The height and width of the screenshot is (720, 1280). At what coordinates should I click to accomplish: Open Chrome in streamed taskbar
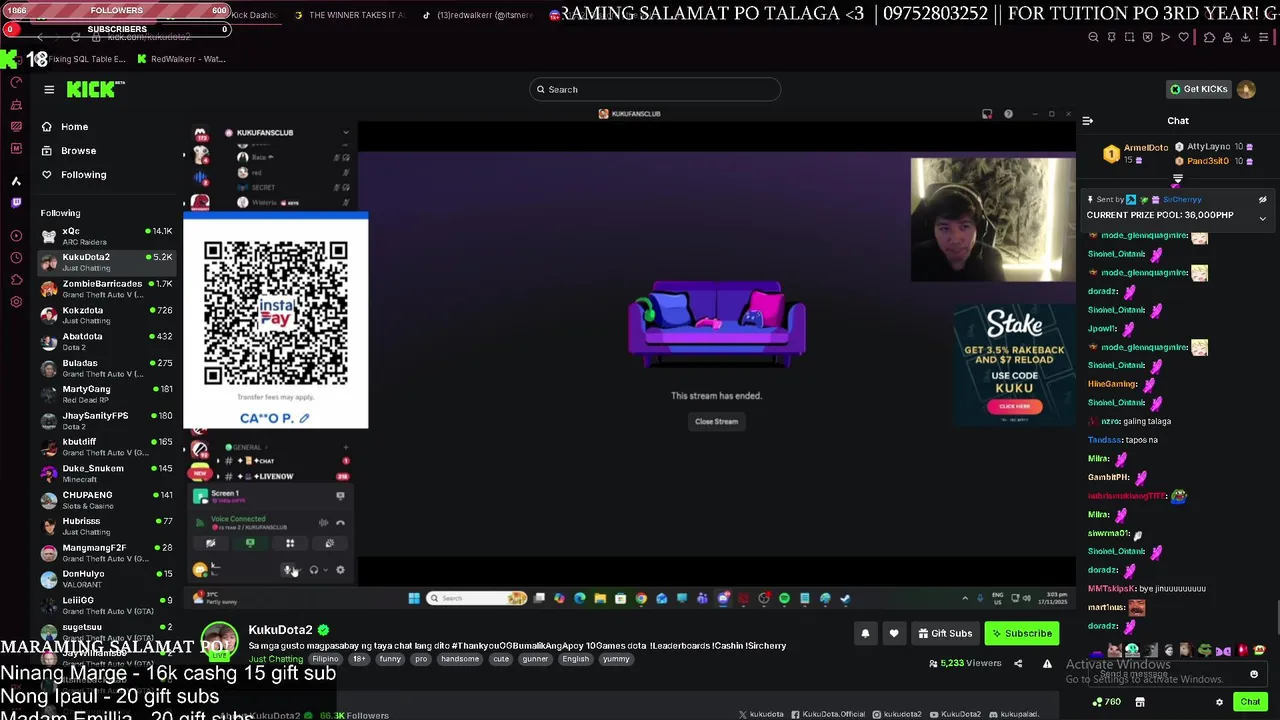coord(641,599)
